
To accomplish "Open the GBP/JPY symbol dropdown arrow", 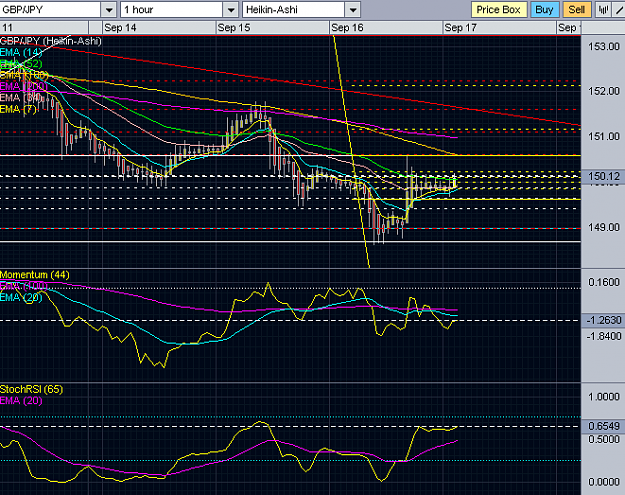I will 109,10.
